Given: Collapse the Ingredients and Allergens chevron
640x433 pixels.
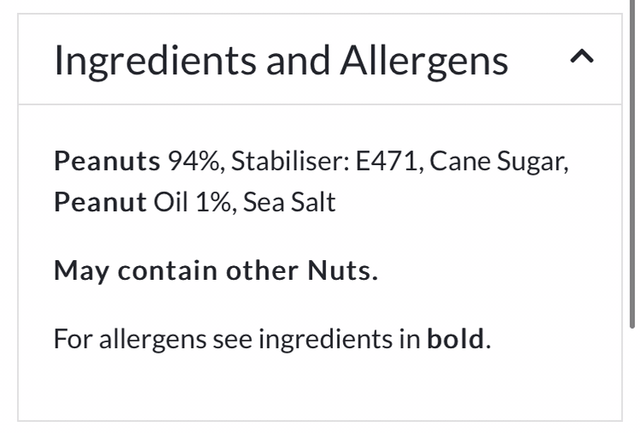Looking at the screenshot, I should point(581,59).
